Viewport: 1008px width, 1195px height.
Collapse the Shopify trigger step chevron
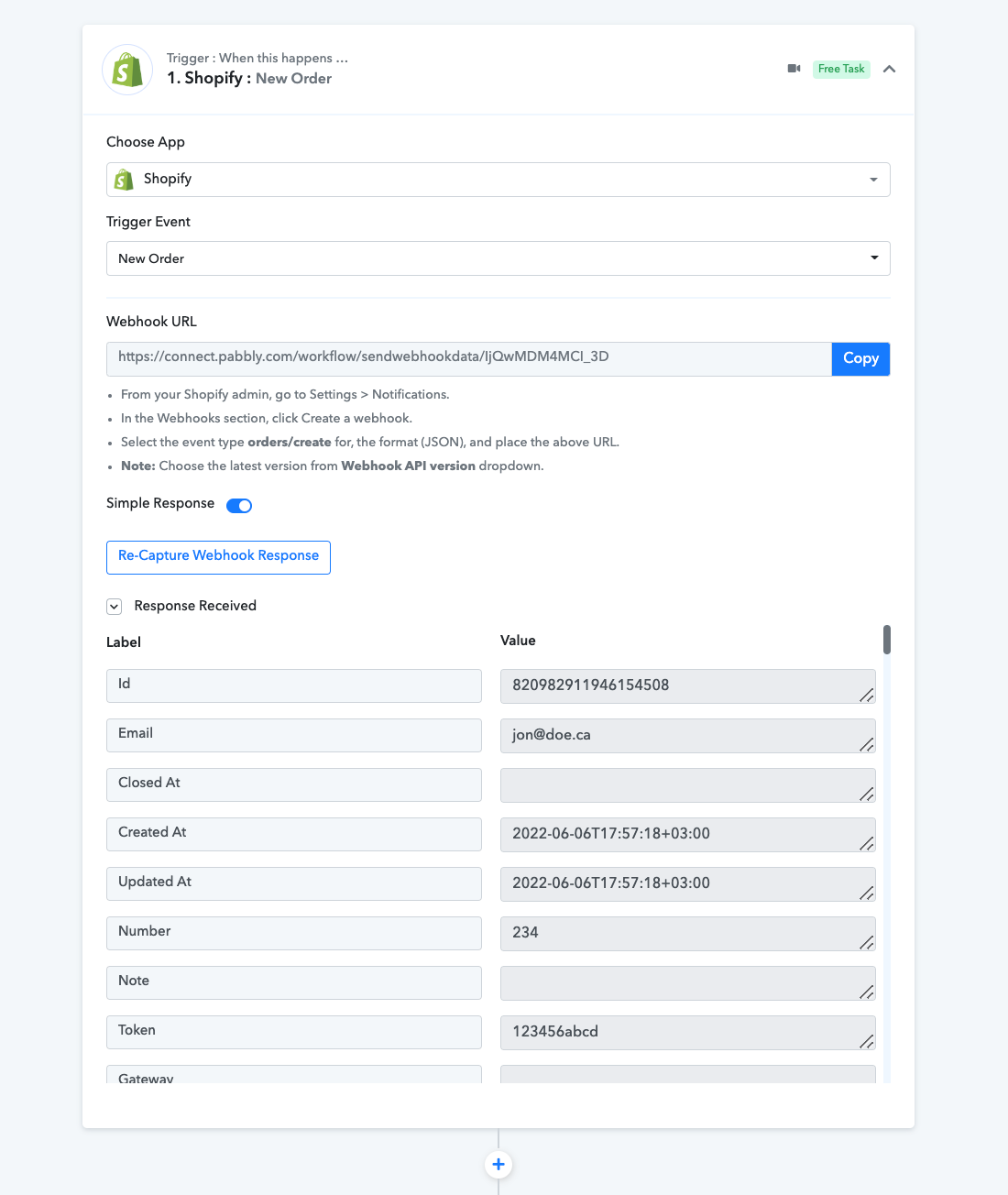coord(889,69)
